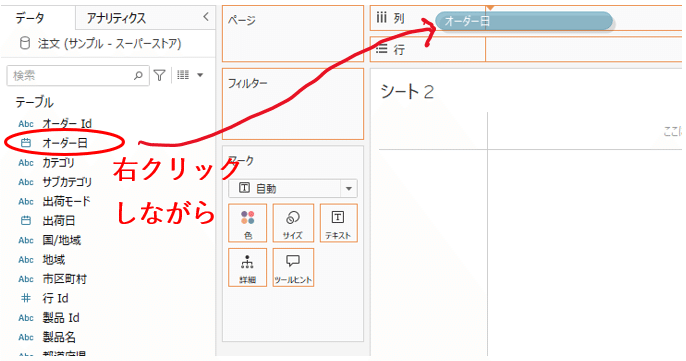This screenshot has height=361, width=686.
Task: Open the field filter funnel icon
Action: pyautogui.click(x=159, y=75)
